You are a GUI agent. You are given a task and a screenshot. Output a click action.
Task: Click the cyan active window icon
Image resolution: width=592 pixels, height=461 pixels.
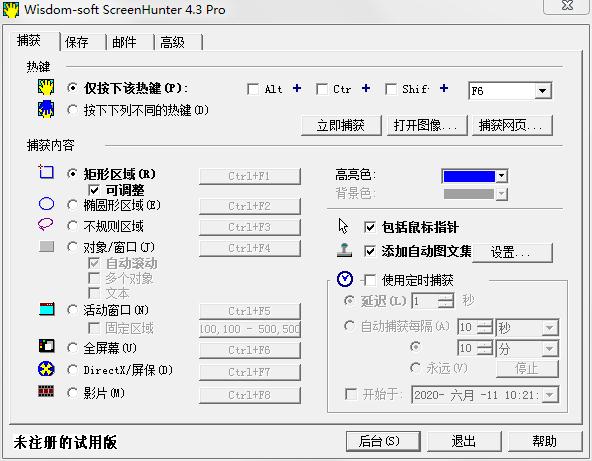(x=47, y=309)
